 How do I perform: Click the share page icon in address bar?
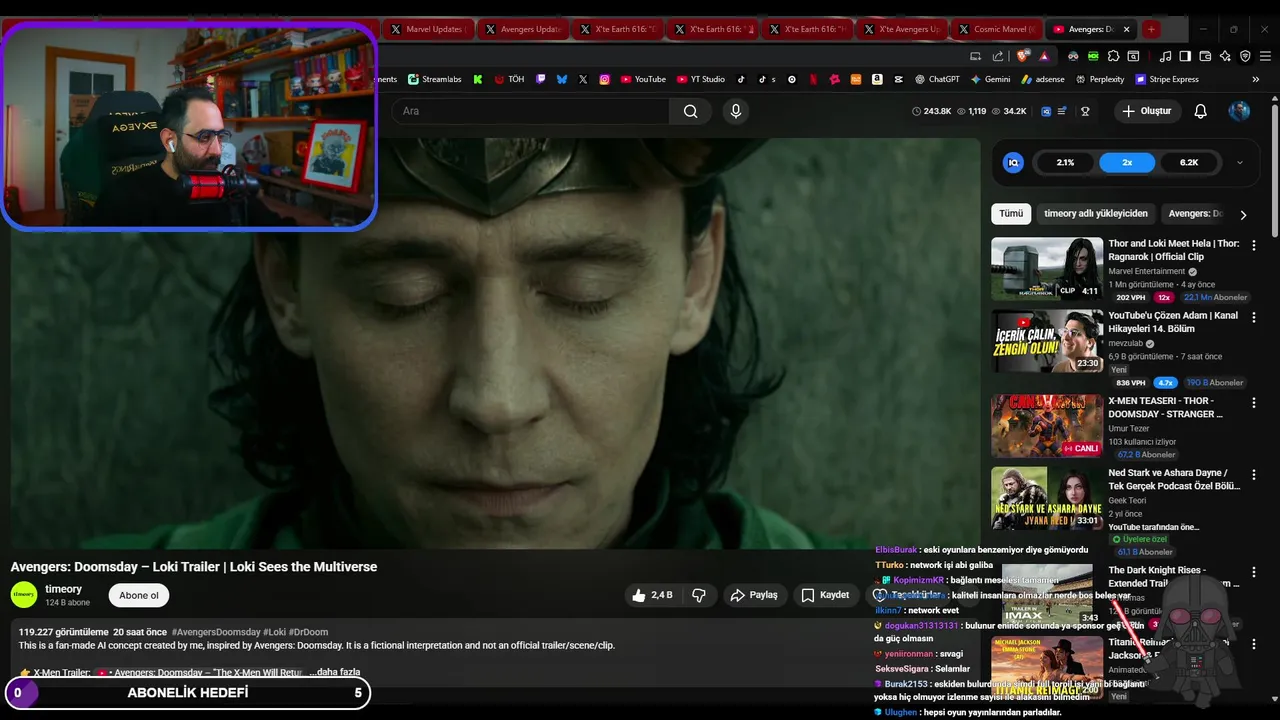(998, 56)
